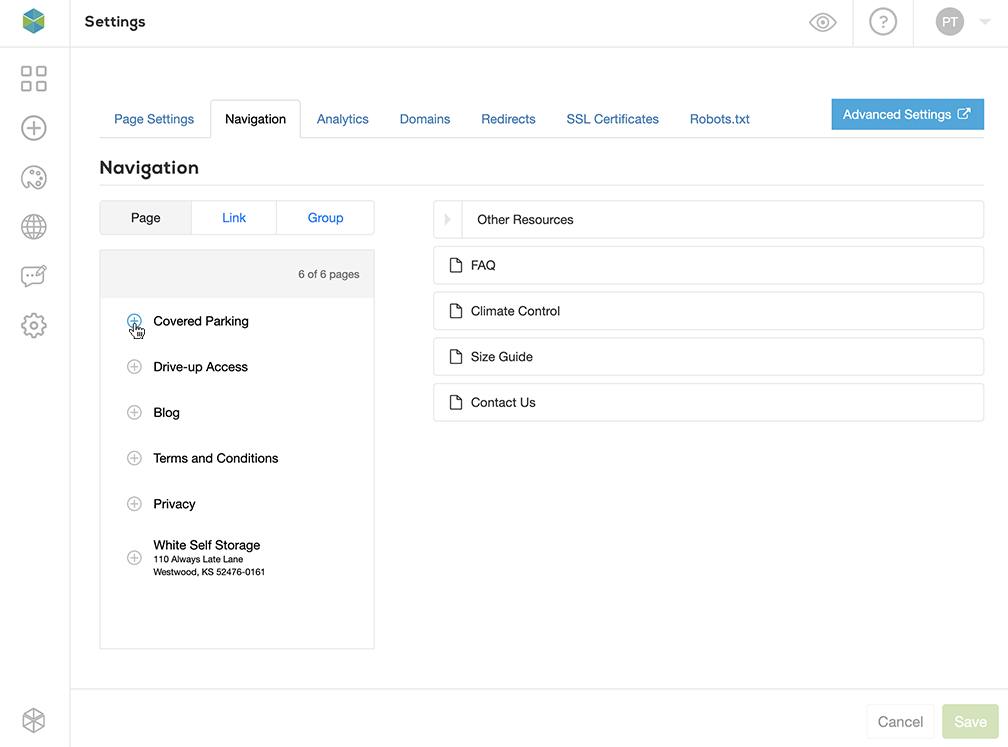The image size is (1008, 747).
Task: Open the user menu dropdown arrow
Action: (984, 22)
